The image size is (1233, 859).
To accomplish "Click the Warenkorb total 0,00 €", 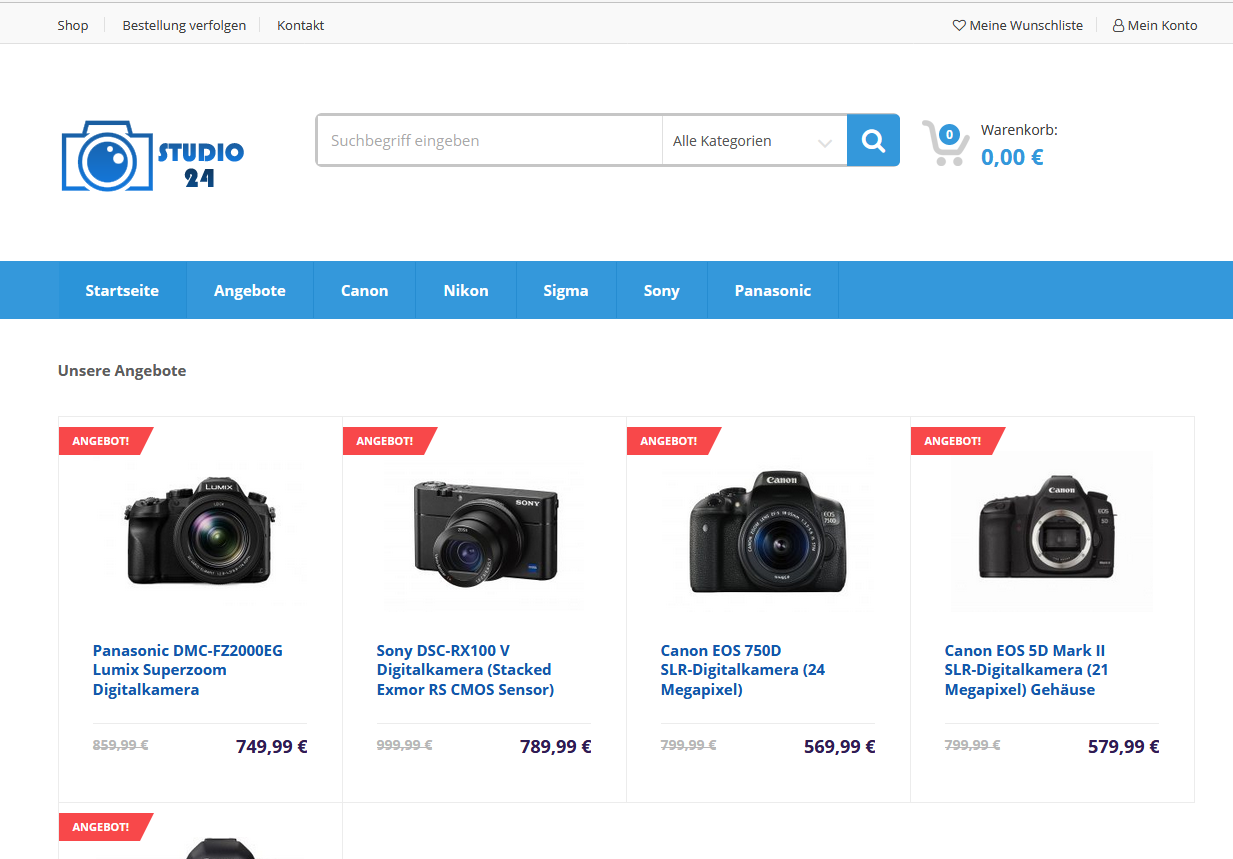I will pyautogui.click(x=1012, y=157).
